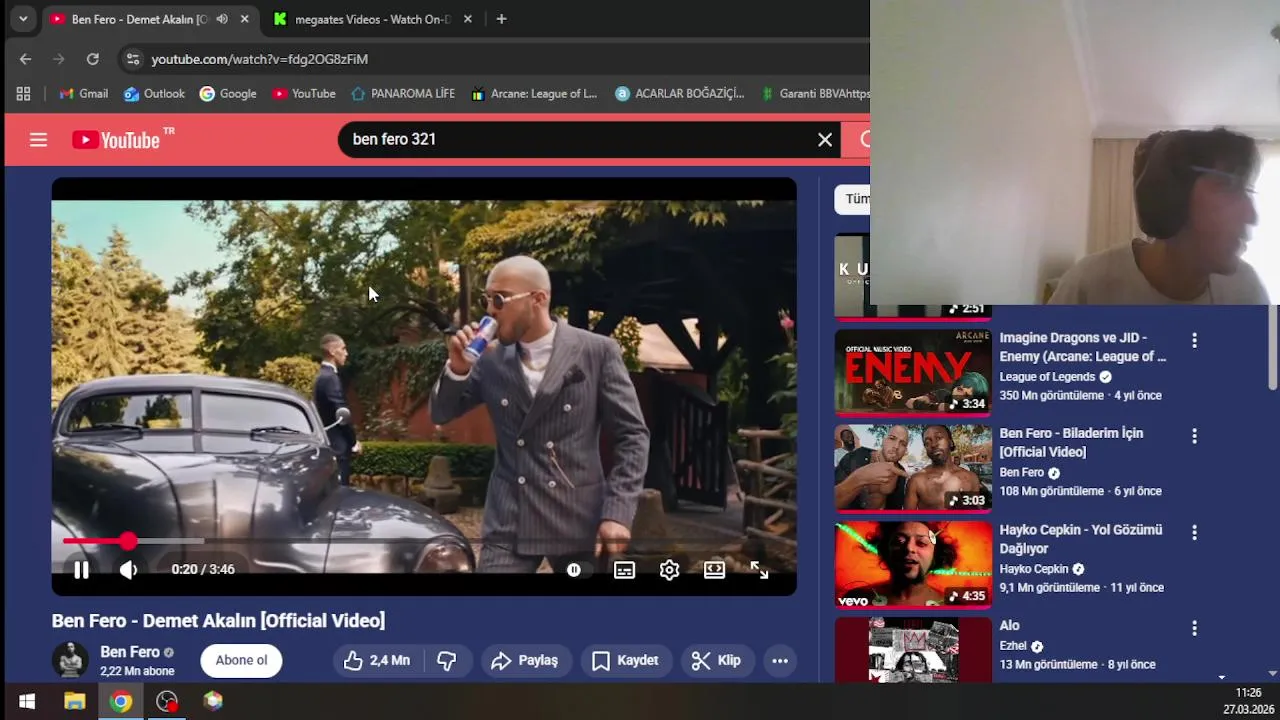Close the Ben Fero - Demet Akalın tab

244,19
